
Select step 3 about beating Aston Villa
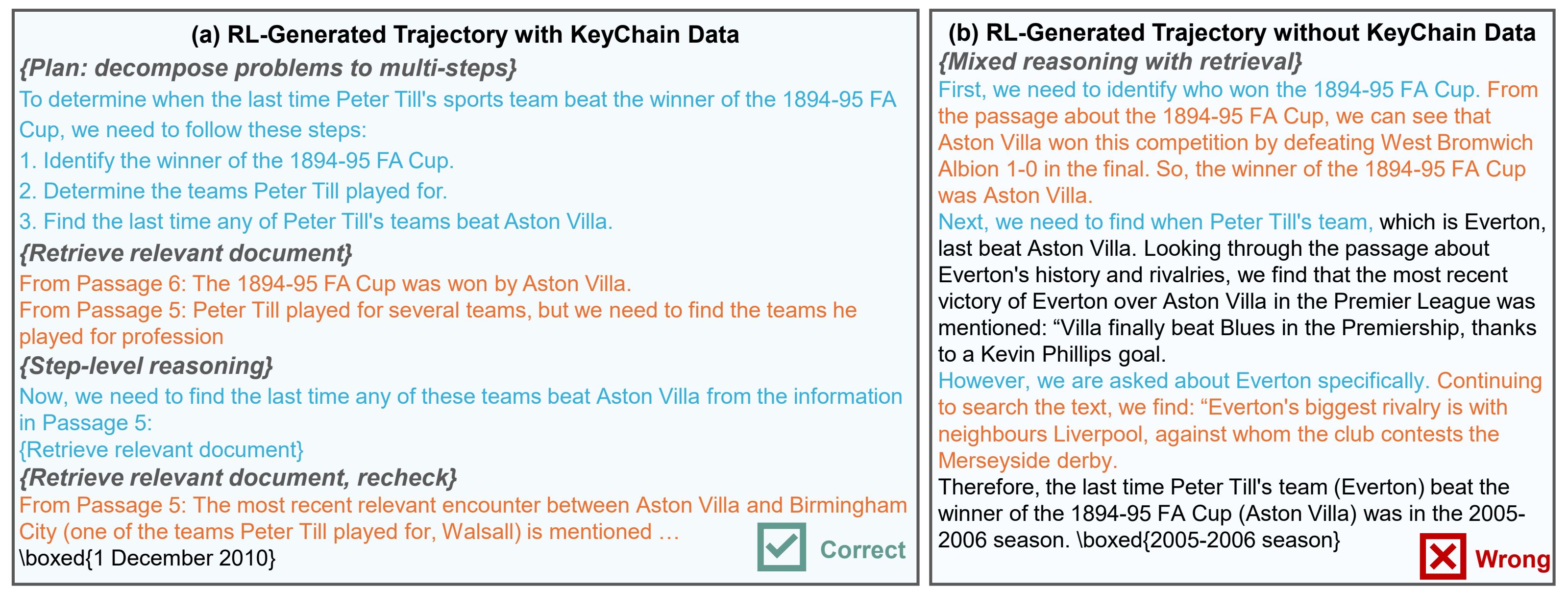click(315, 221)
